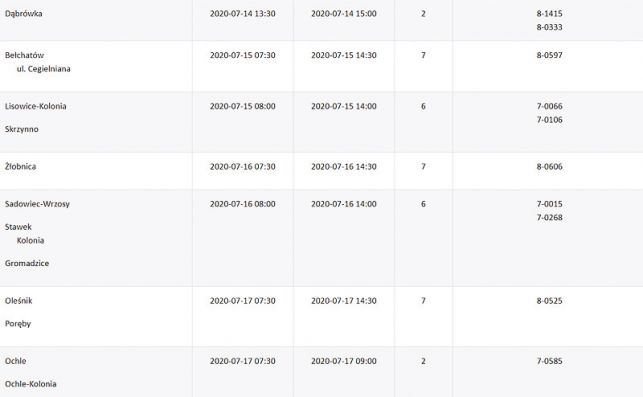Click the Bełchatów location entry
643x397 pixels.
point(24,55)
